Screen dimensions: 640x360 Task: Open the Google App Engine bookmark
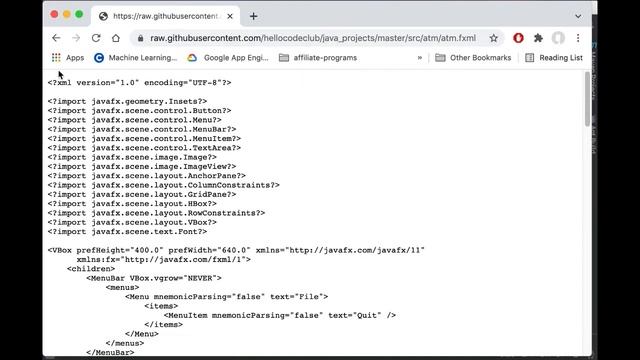tap(228, 58)
